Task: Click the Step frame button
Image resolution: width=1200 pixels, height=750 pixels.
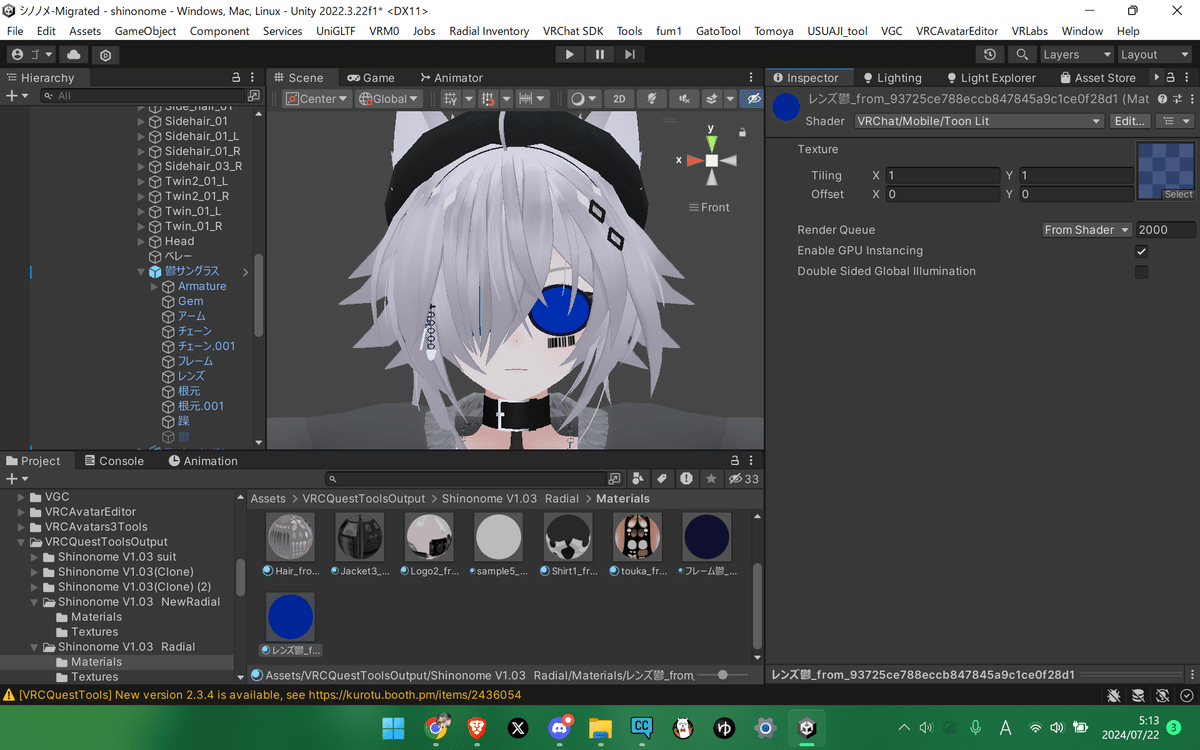Action: point(629,54)
